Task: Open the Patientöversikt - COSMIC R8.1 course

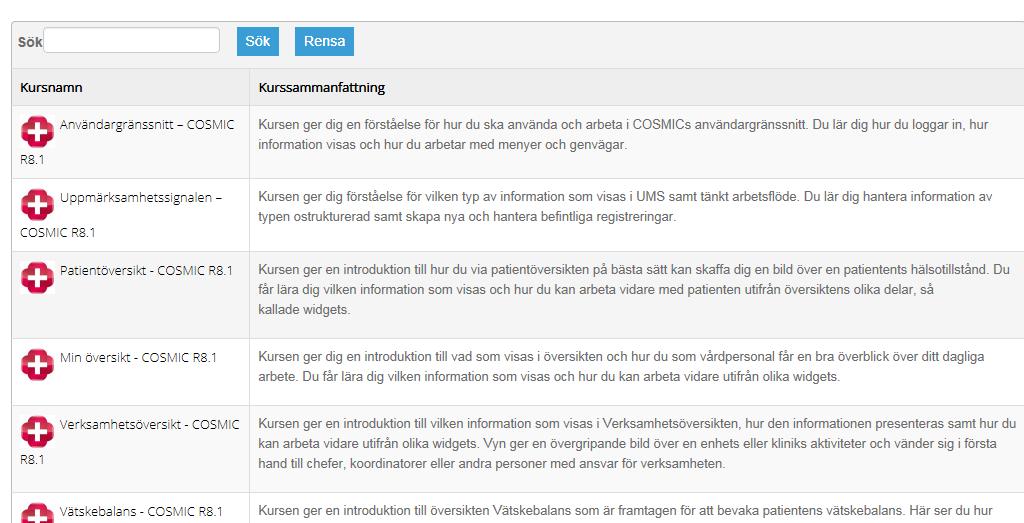Action: pos(146,270)
